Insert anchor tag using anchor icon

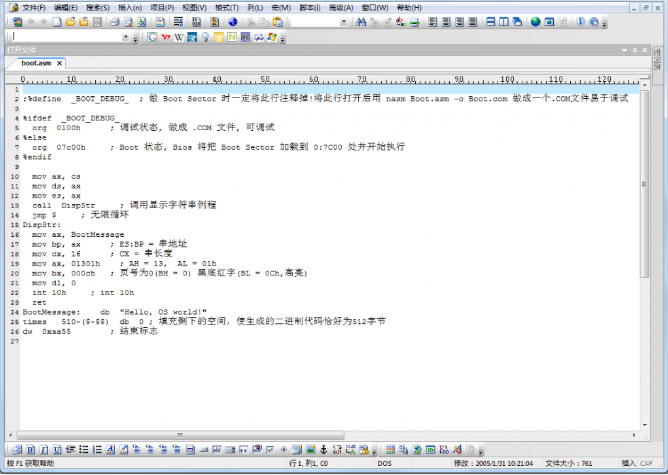pyautogui.click(x=324, y=449)
